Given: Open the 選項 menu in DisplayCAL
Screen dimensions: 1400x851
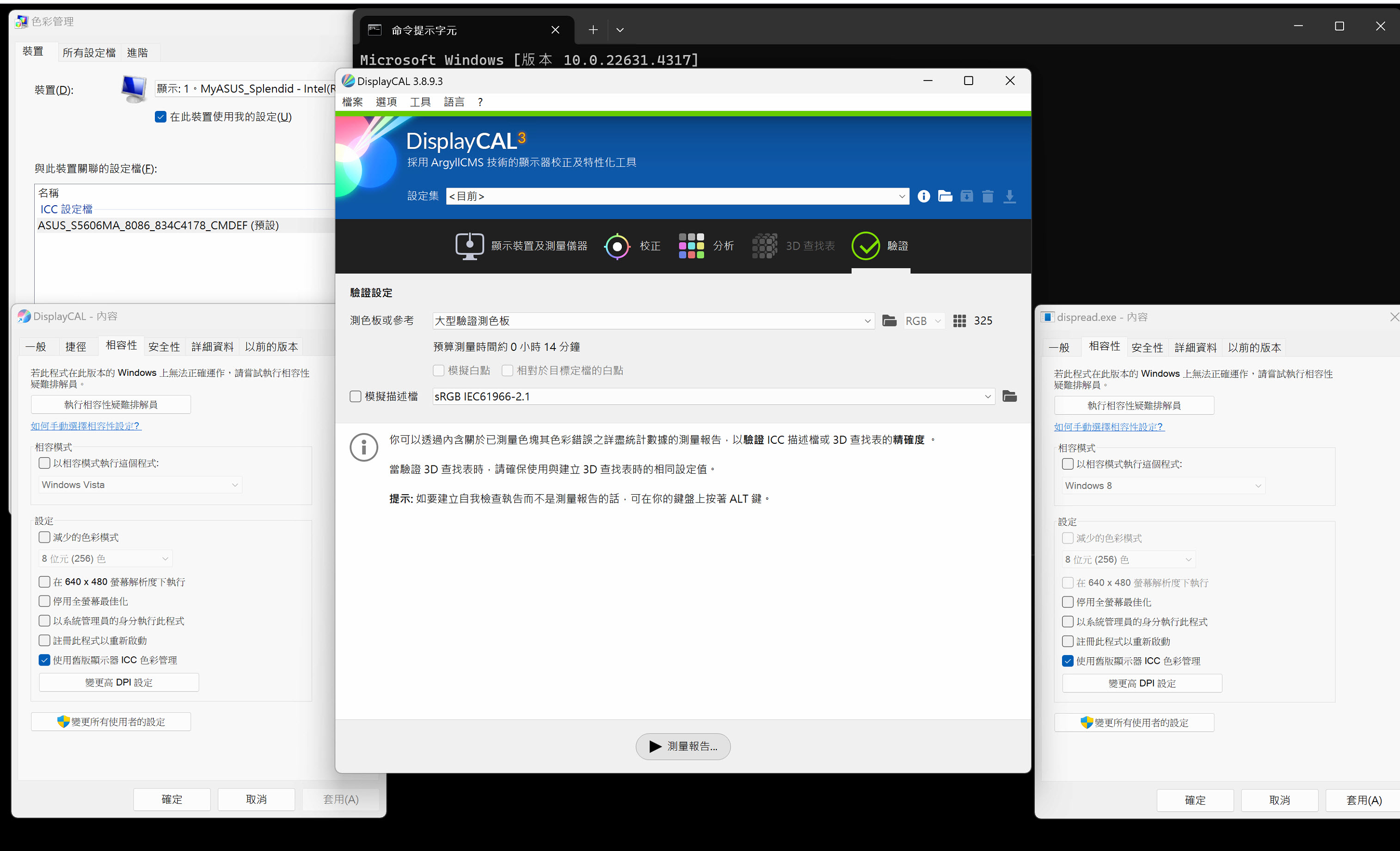Looking at the screenshot, I should [387, 102].
